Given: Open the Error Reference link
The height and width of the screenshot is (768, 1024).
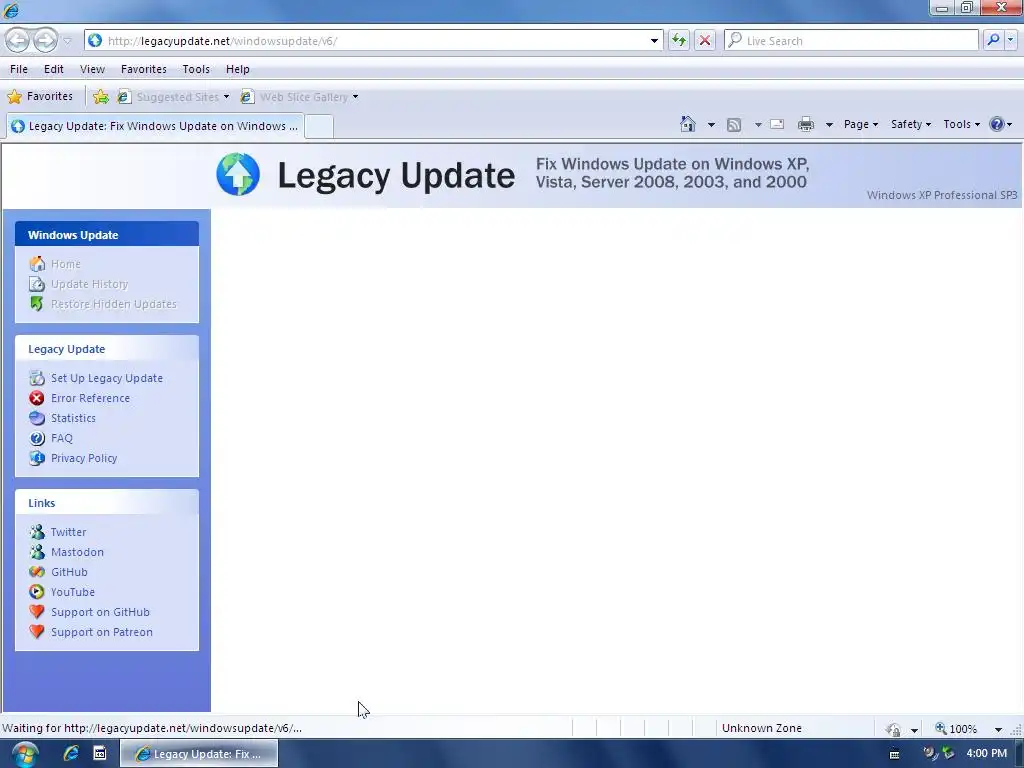Looking at the screenshot, I should [x=90, y=398].
